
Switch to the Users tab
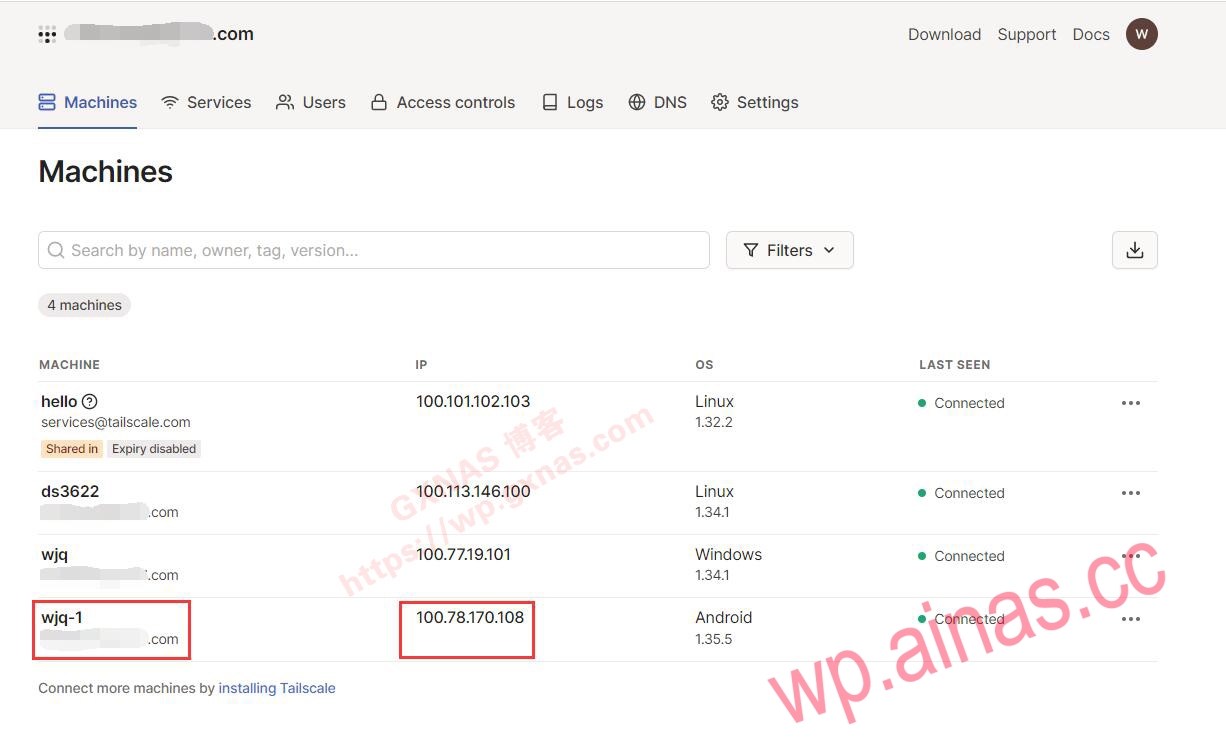[x=311, y=102]
